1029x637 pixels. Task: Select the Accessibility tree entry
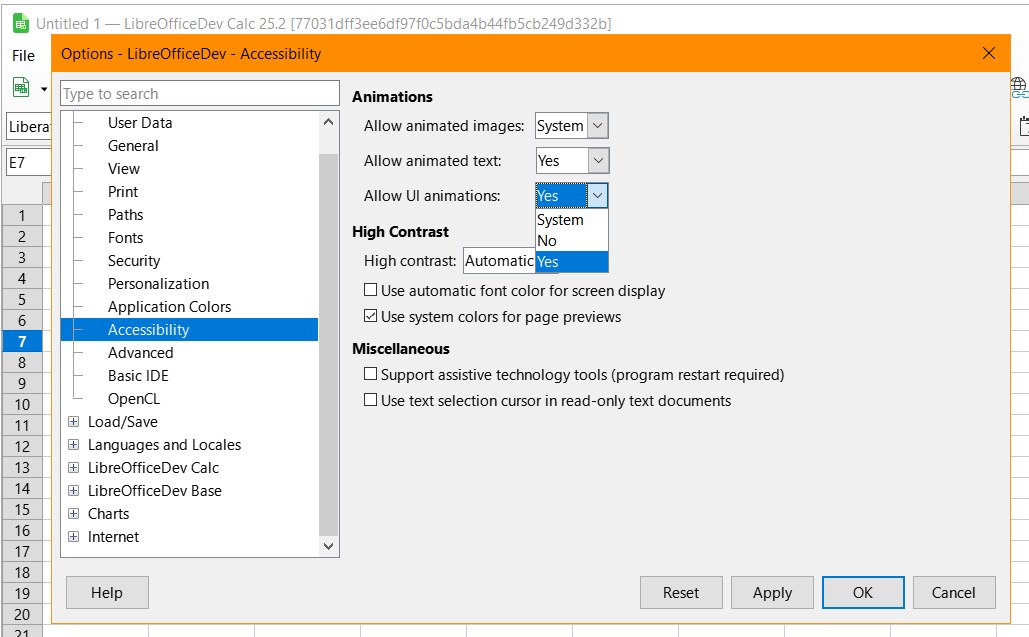click(x=189, y=329)
